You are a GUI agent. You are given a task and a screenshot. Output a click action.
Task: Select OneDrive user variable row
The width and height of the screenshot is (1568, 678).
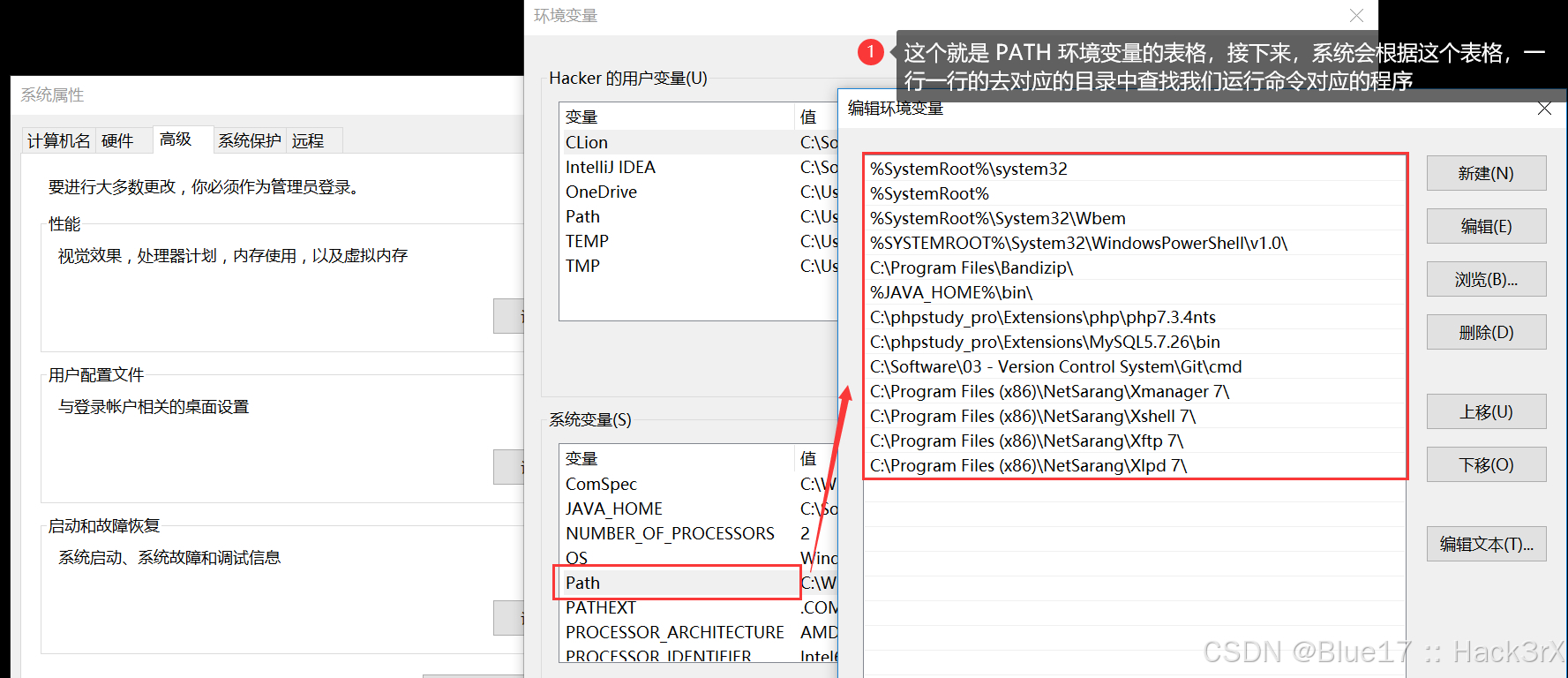tap(699, 192)
